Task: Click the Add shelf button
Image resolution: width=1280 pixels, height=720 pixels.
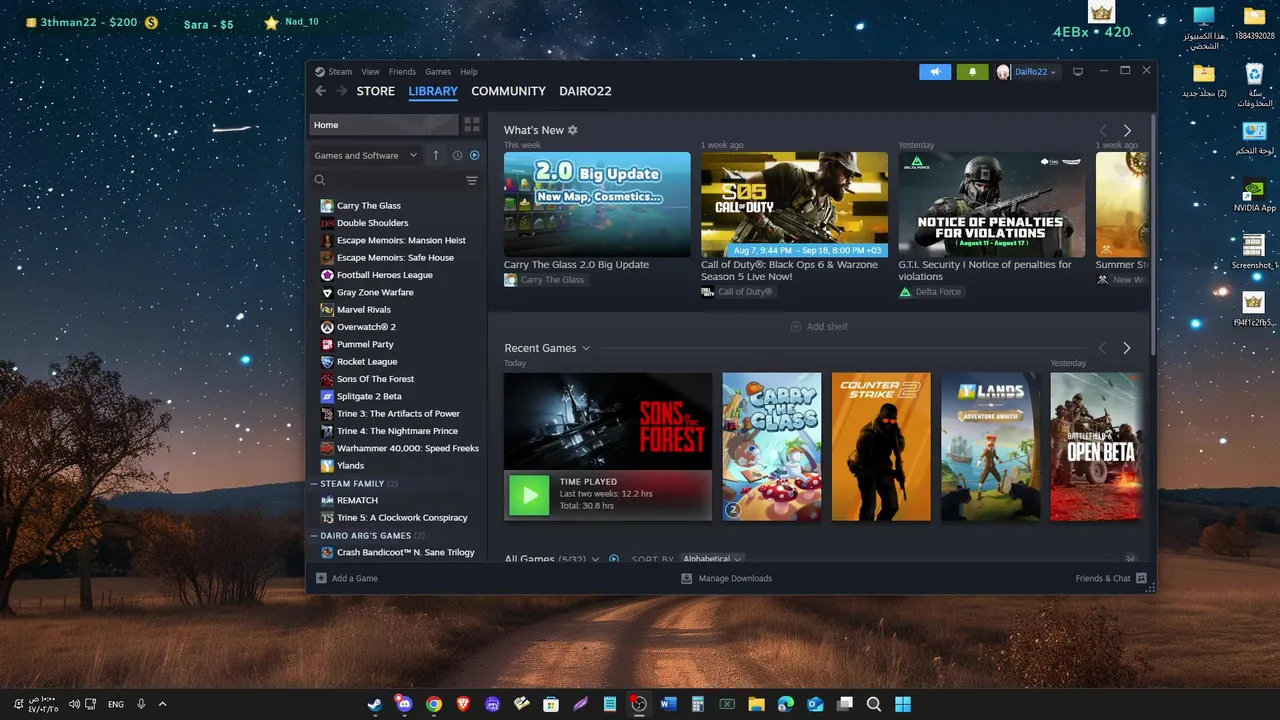Action: pyautogui.click(x=819, y=327)
